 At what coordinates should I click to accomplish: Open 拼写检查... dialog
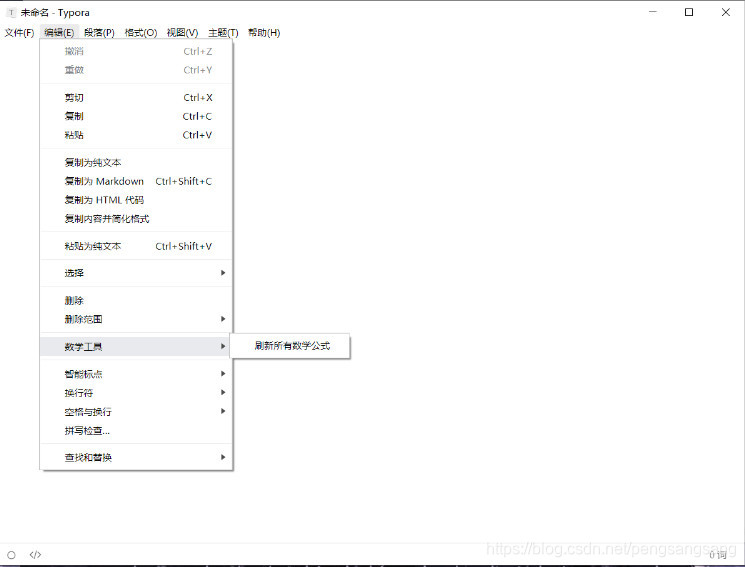click(136, 431)
